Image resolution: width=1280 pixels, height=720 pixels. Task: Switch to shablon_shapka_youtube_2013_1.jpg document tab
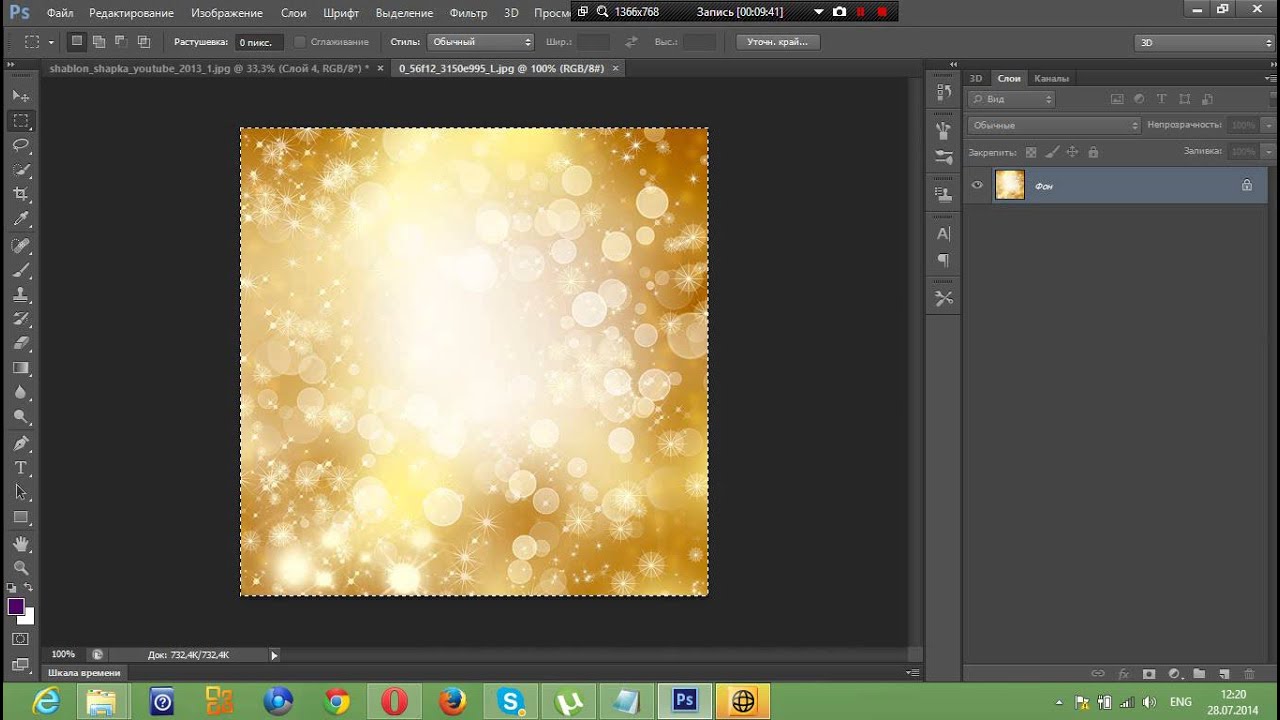209,68
